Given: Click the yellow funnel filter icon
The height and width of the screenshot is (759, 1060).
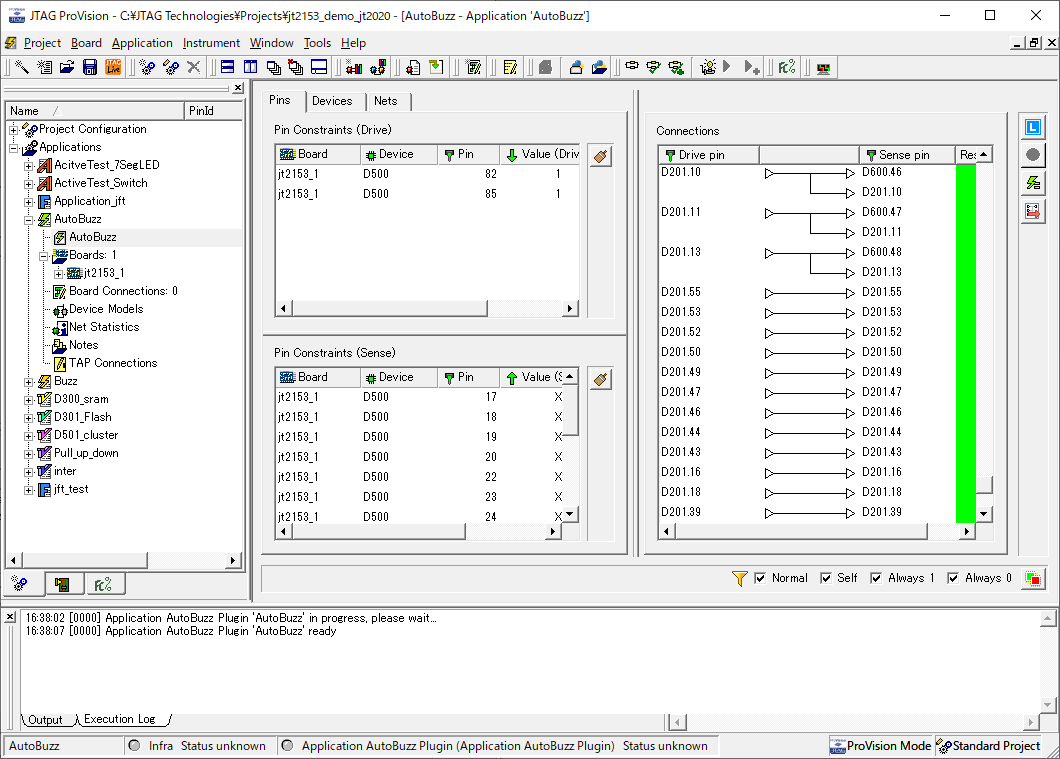Looking at the screenshot, I should coord(740,579).
